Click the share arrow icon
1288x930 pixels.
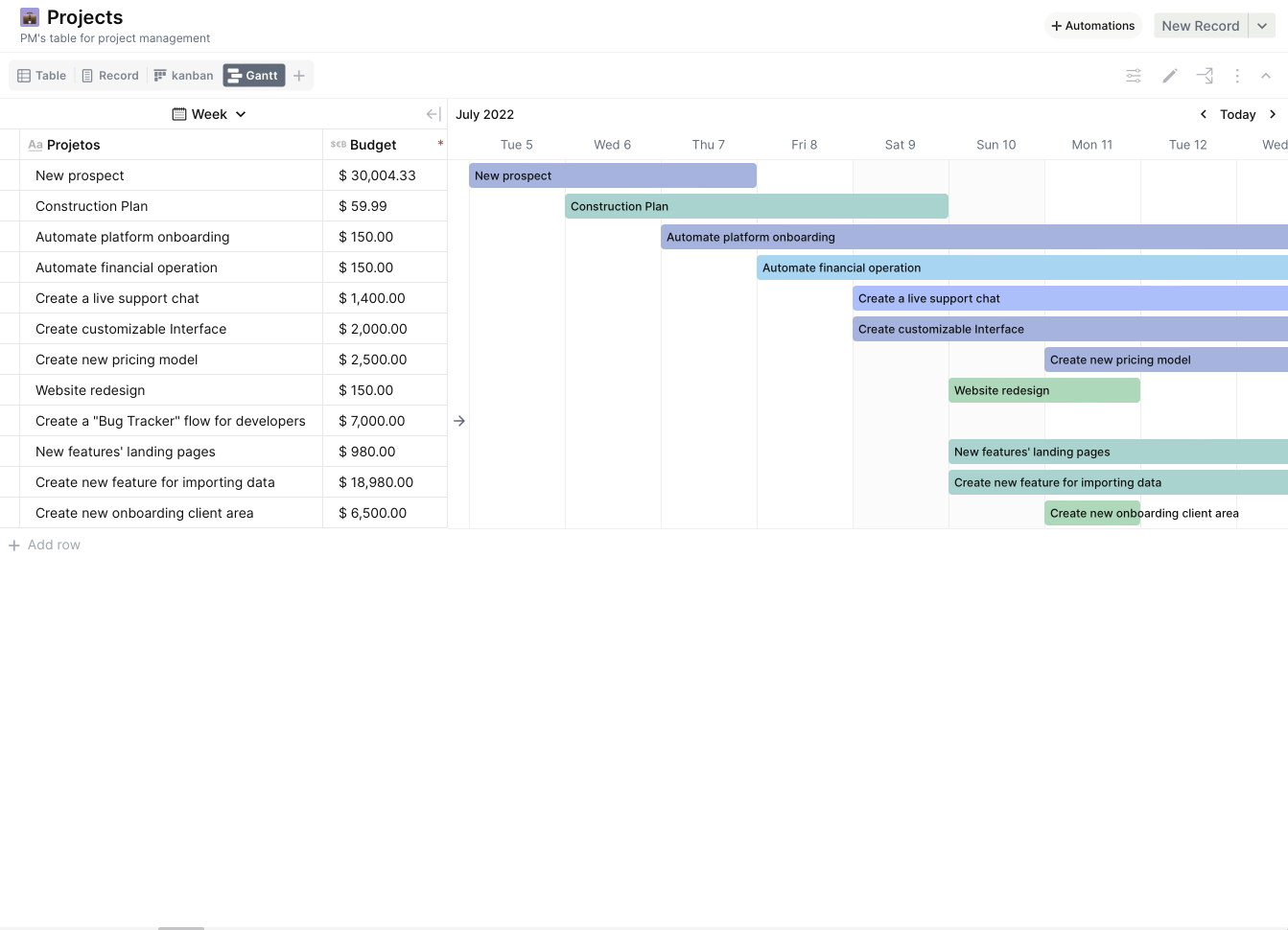click(x=1205, y=76)
